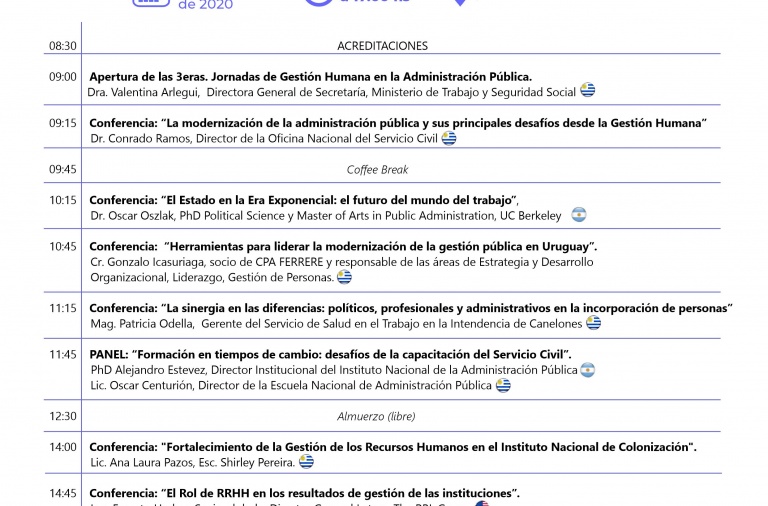
Task: Click the Dr. Conrado Ramos speaker line
Action: 264,139
